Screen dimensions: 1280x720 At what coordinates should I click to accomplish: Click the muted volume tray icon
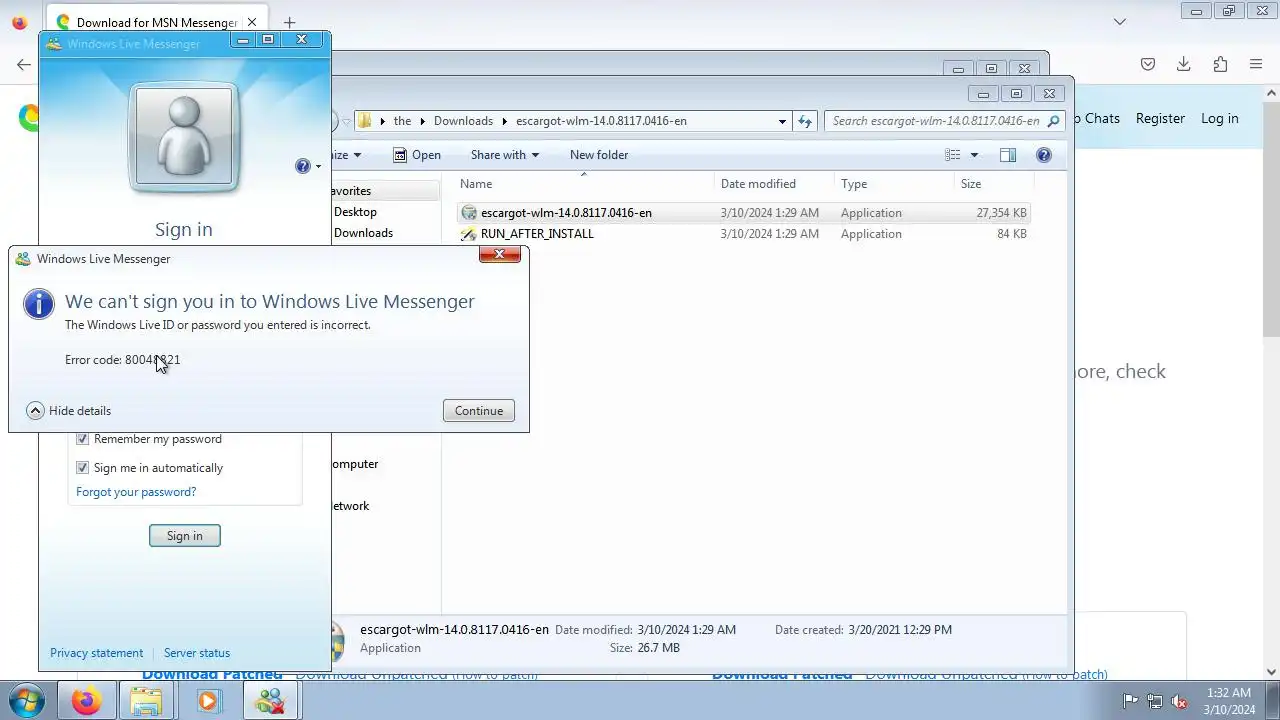click(1180, 701)
